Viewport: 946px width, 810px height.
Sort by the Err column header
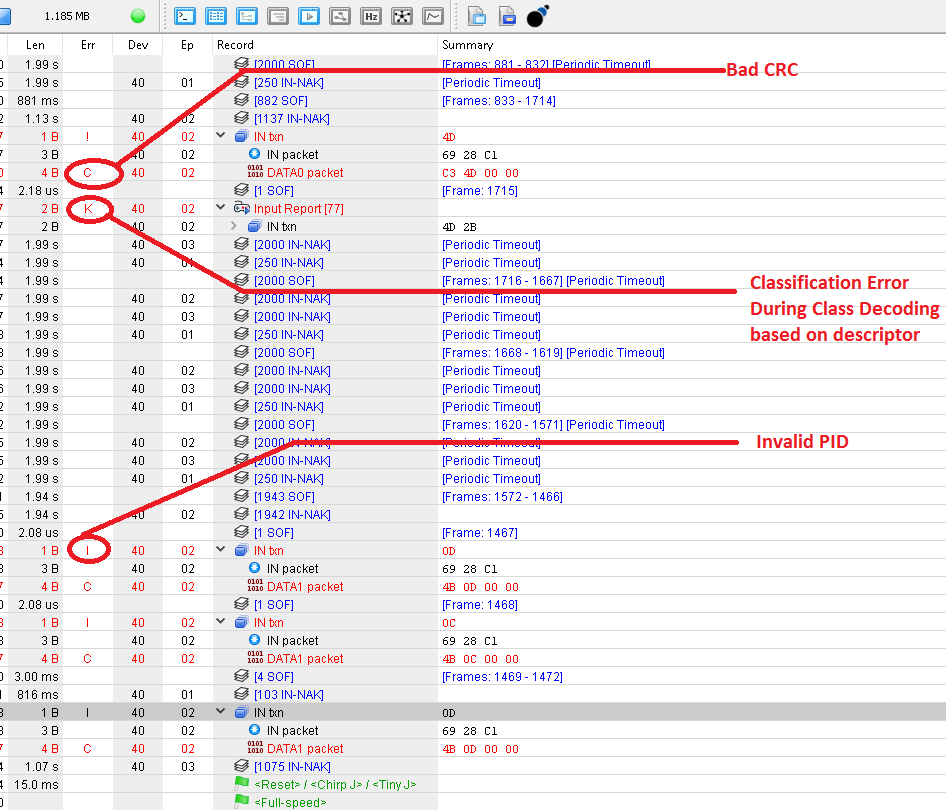(88, 45)
